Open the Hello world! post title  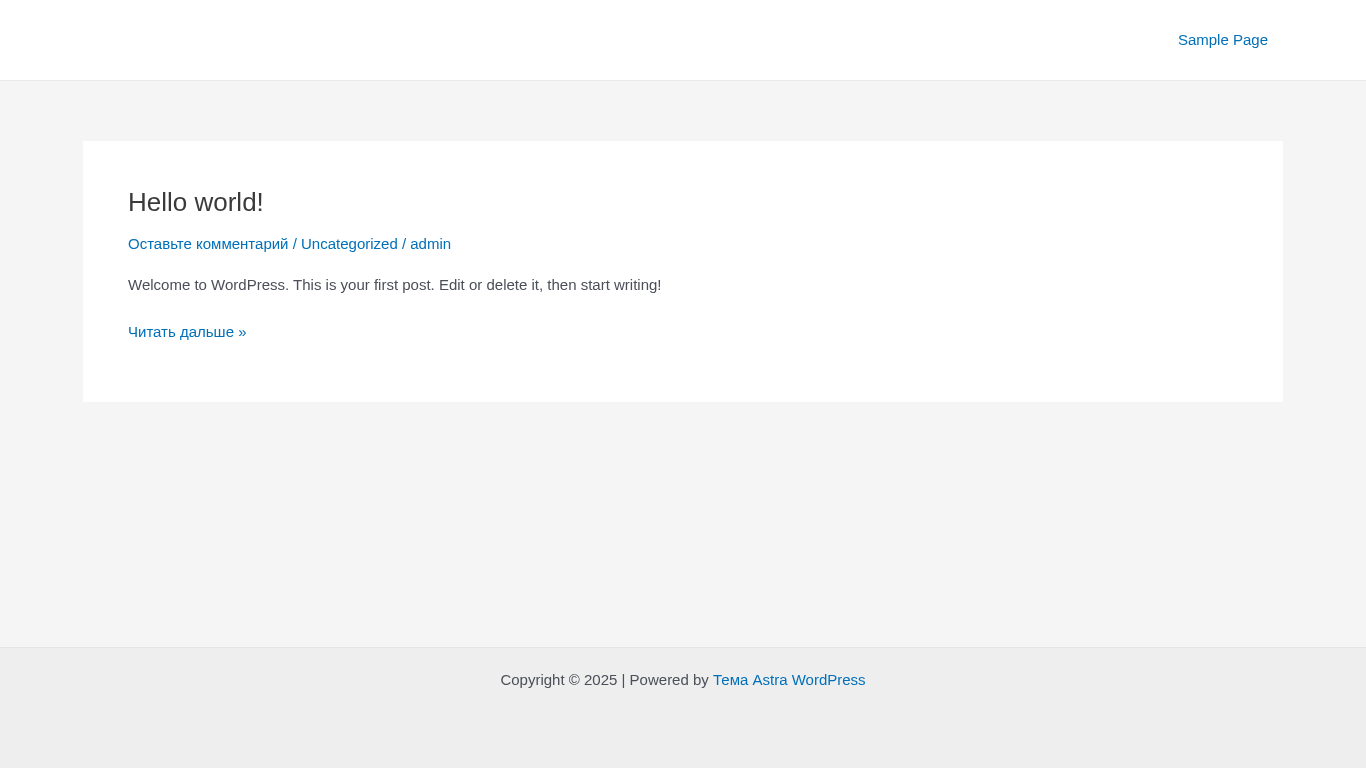[196, 202]
